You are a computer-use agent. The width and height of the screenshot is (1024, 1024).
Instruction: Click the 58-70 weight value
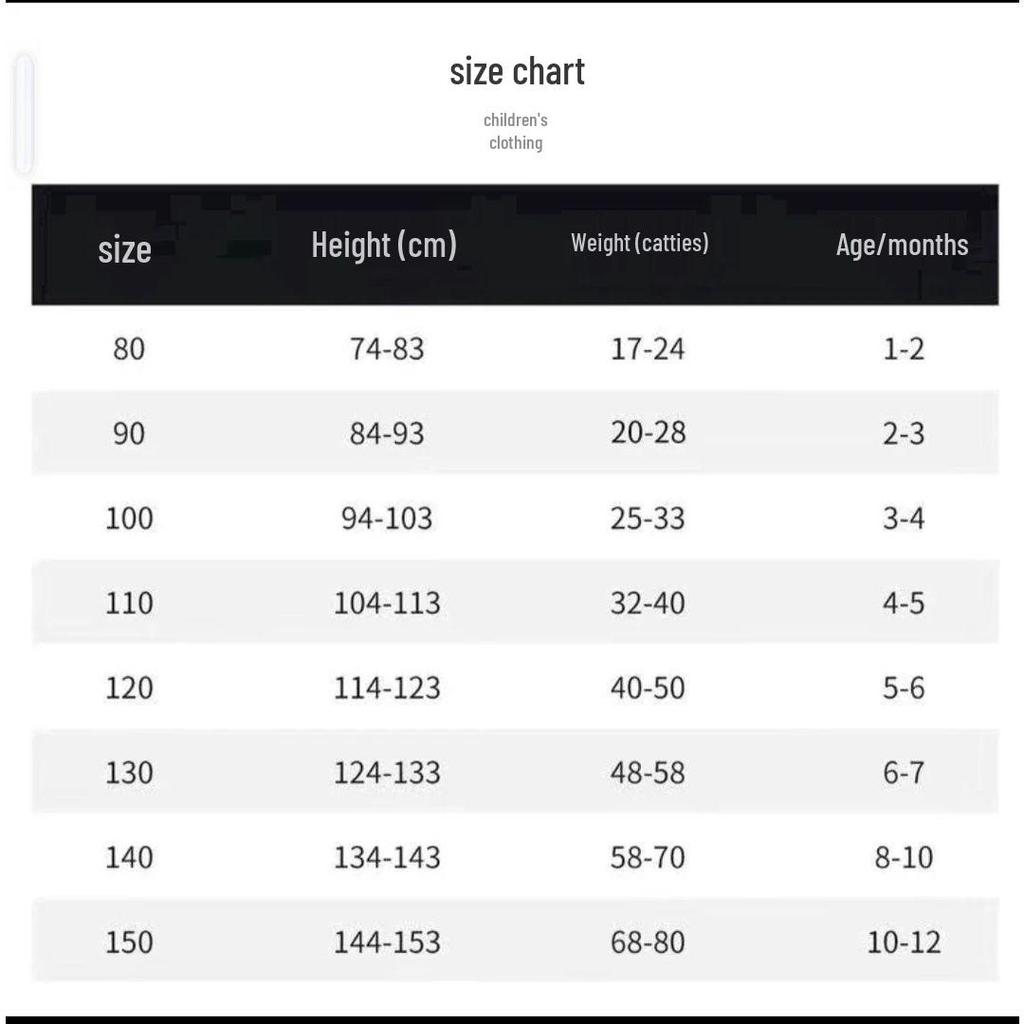(648, 857)
